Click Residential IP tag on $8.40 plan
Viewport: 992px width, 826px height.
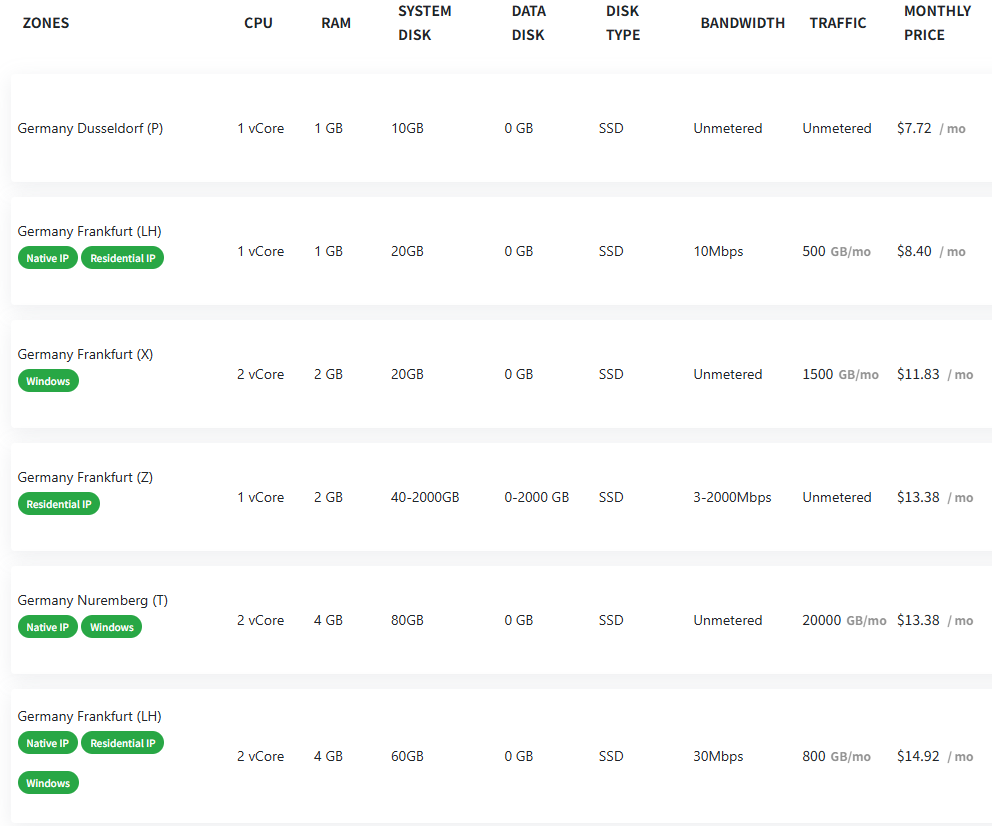[x=123, y=258]
